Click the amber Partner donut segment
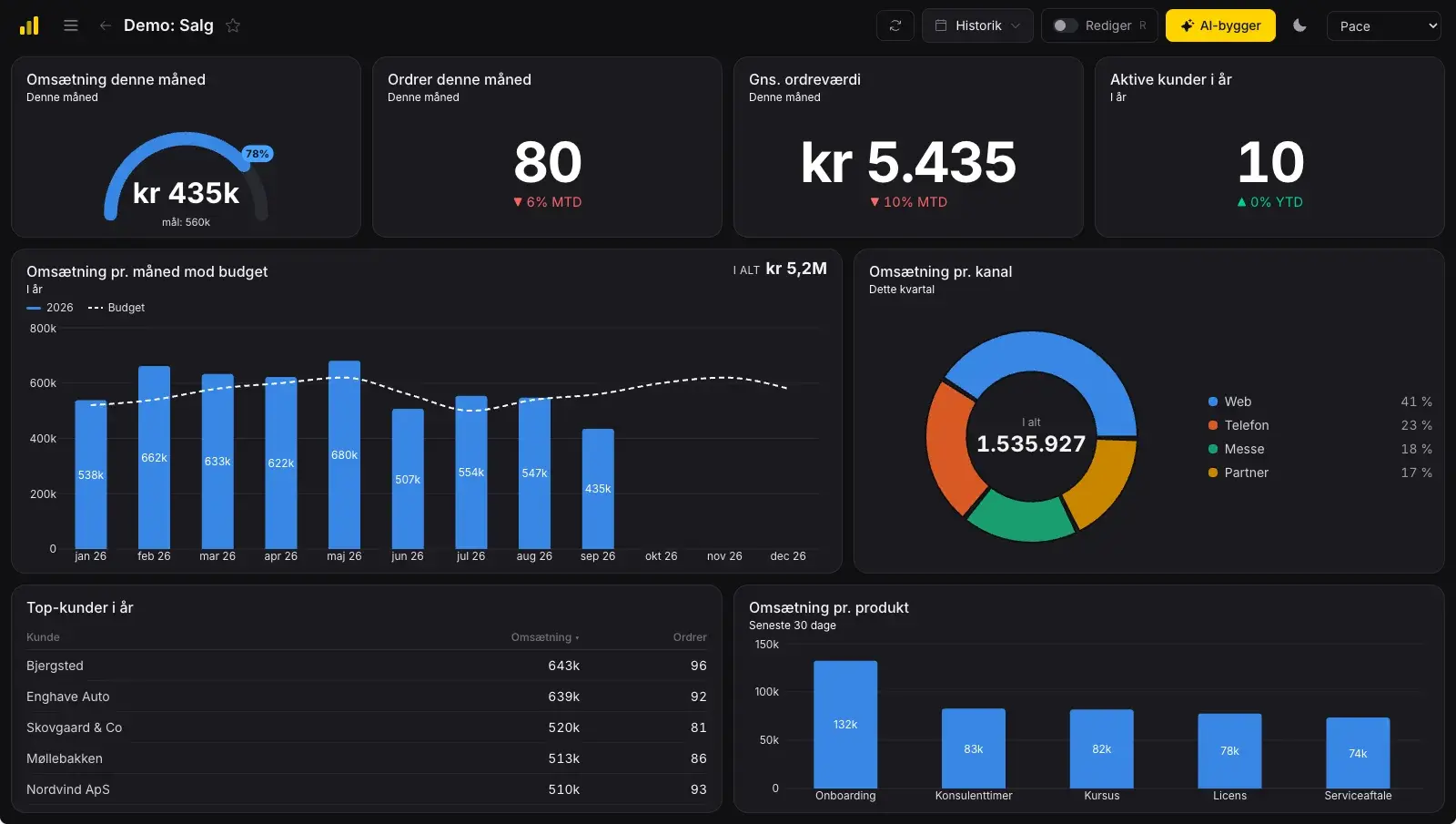Viewport: 1456px width, 824px height. 1105,483
